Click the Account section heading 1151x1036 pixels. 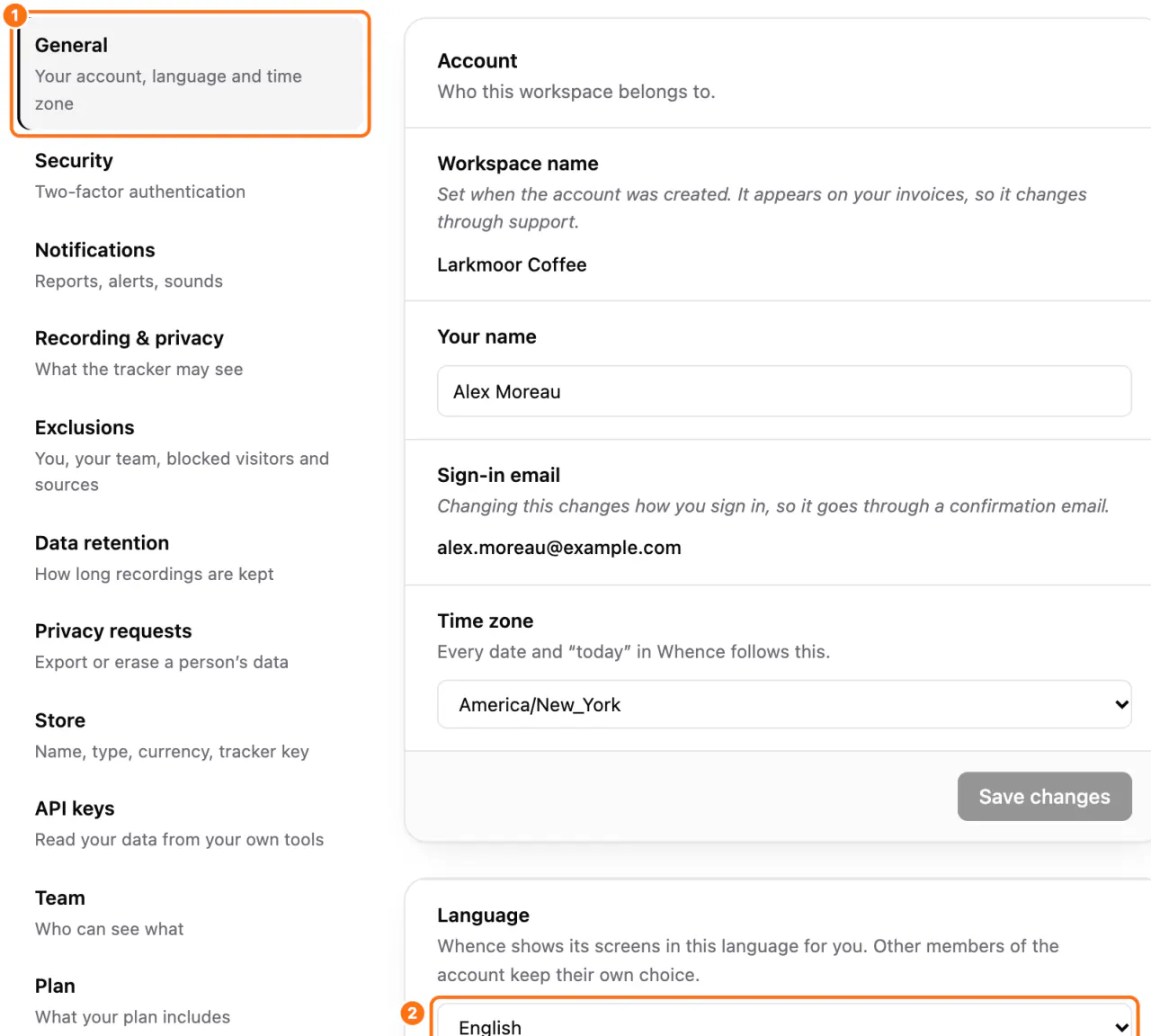(477, 61)
